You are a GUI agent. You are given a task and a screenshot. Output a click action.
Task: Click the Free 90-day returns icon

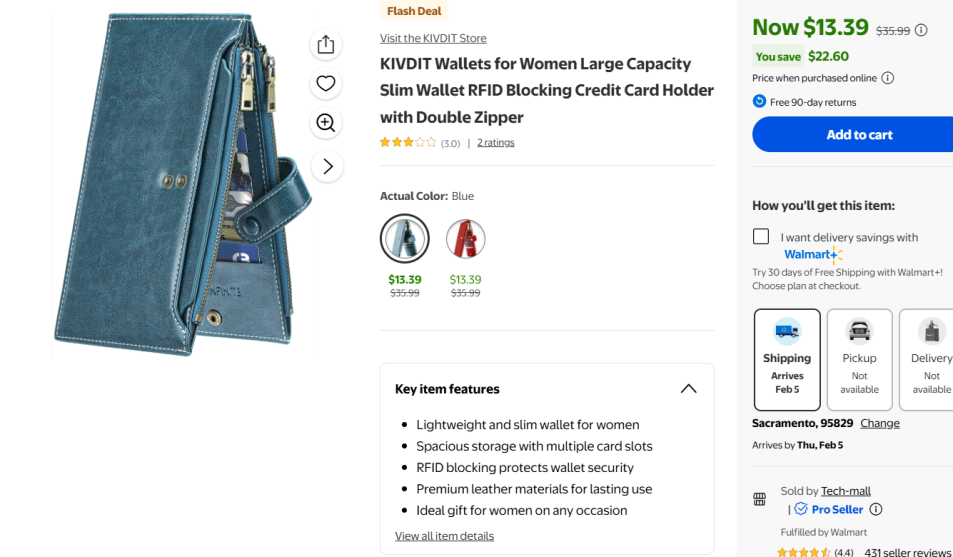coord(759,102)
